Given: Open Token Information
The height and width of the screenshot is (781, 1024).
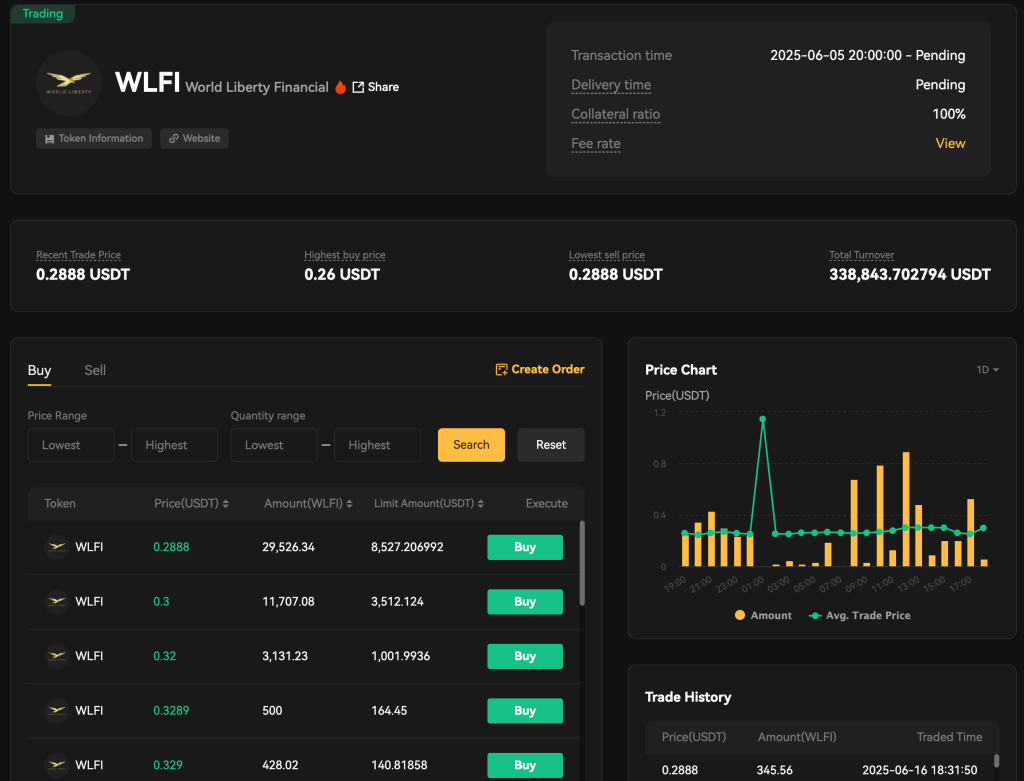Looking at the screenshot, I should 93,138.
